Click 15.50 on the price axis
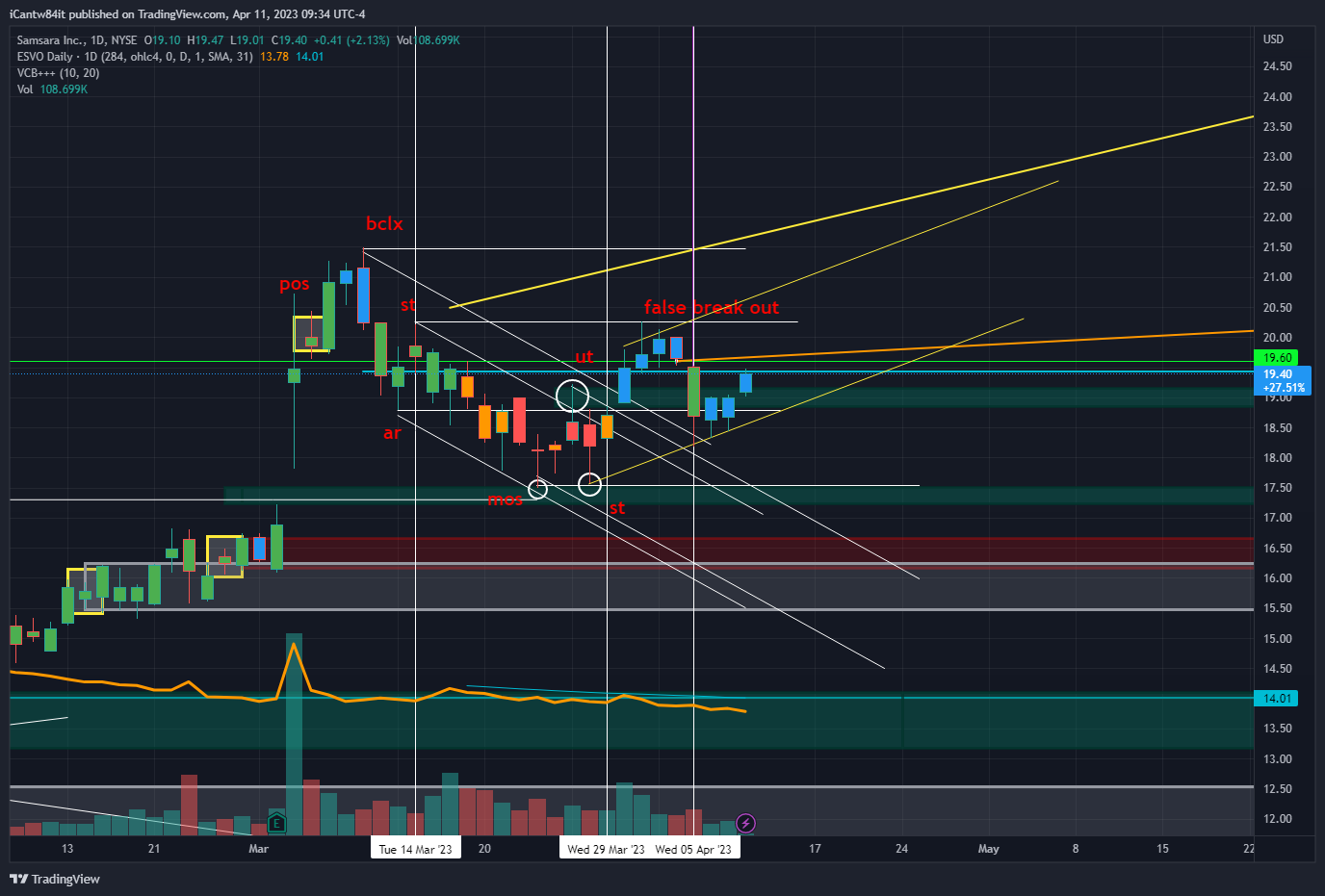Viewport: 1325px width, 896px height. click(1277, 608)
